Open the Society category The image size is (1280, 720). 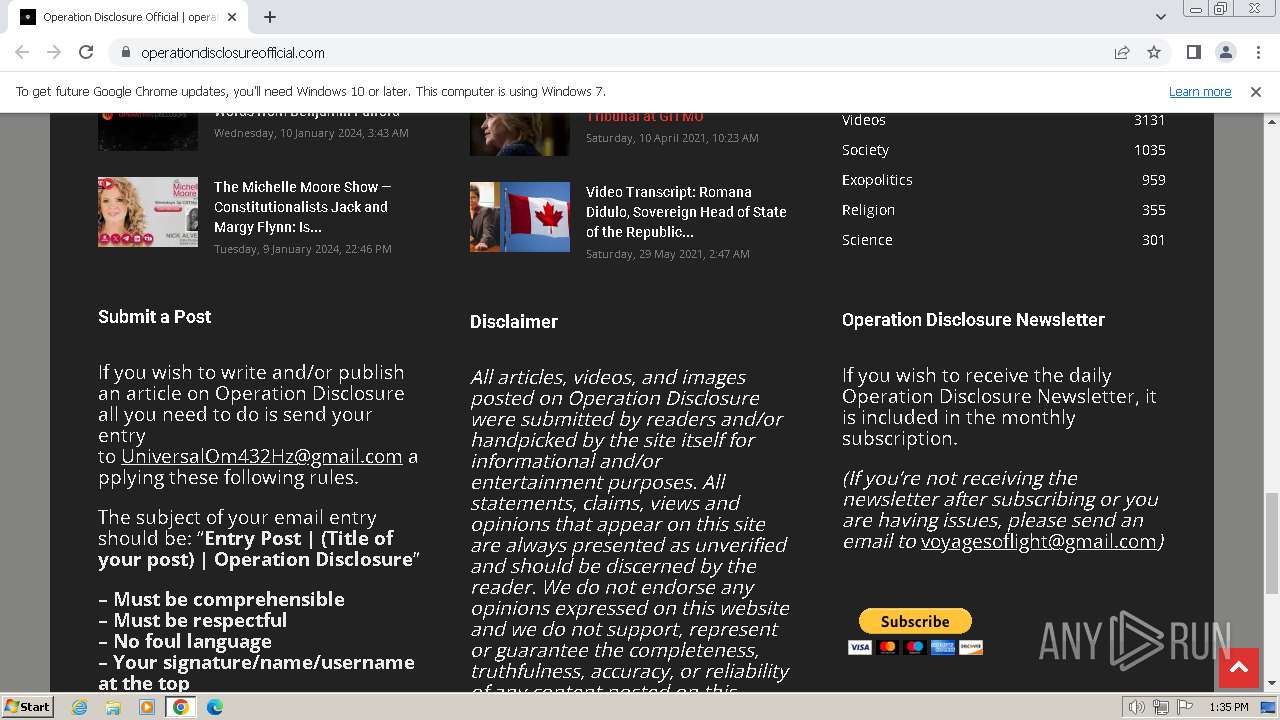tap(865, 150)
